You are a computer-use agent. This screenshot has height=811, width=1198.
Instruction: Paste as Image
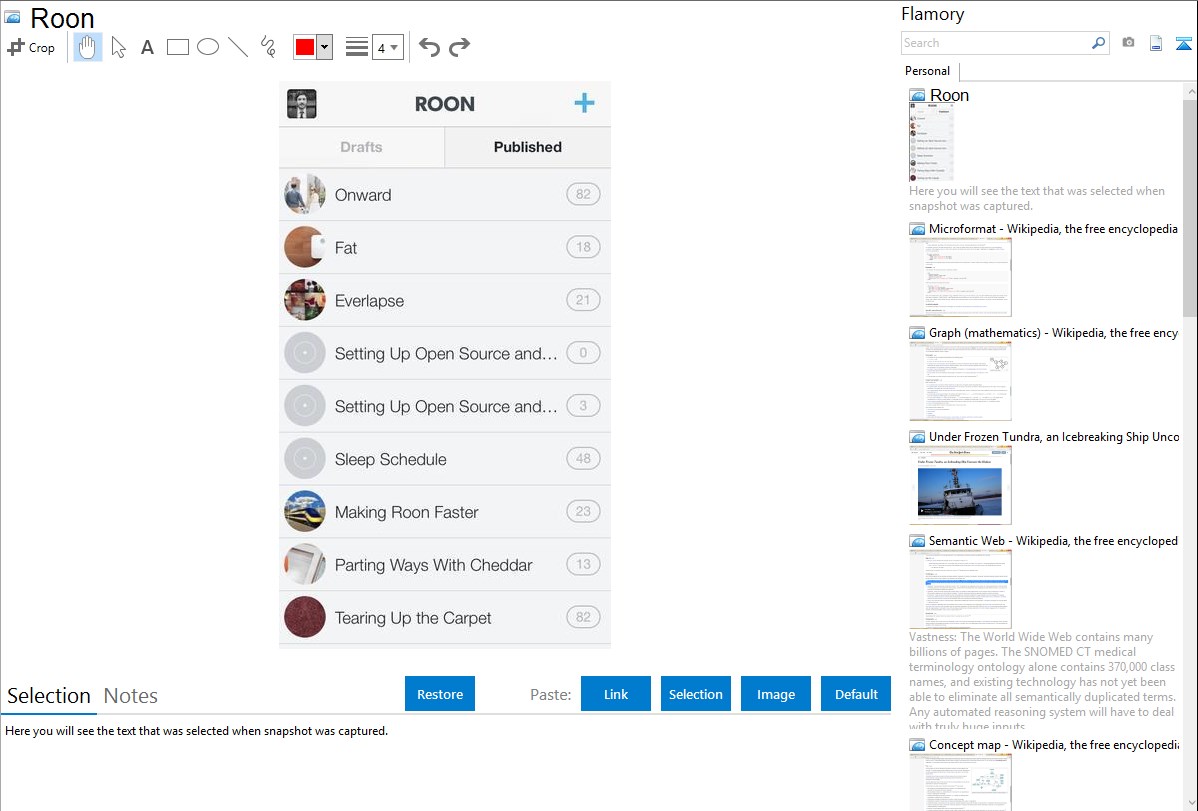point(775,694)
